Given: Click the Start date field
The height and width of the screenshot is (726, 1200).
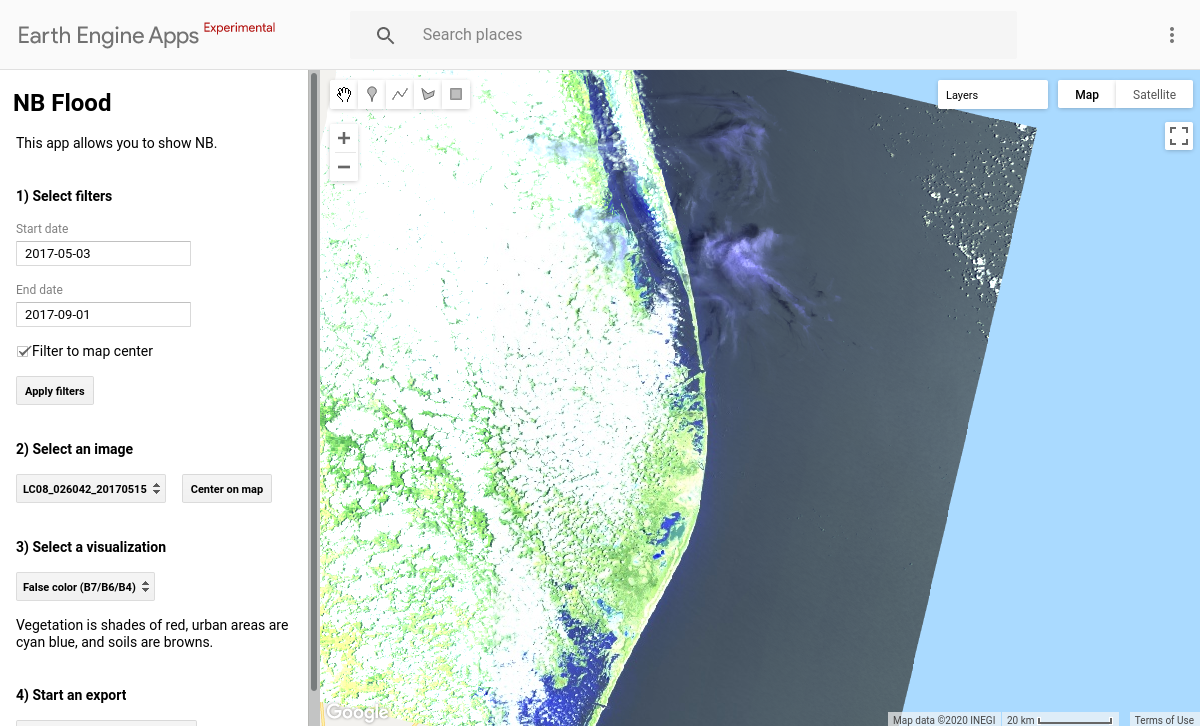Looking at the screenshot, I should click(103, 253).
